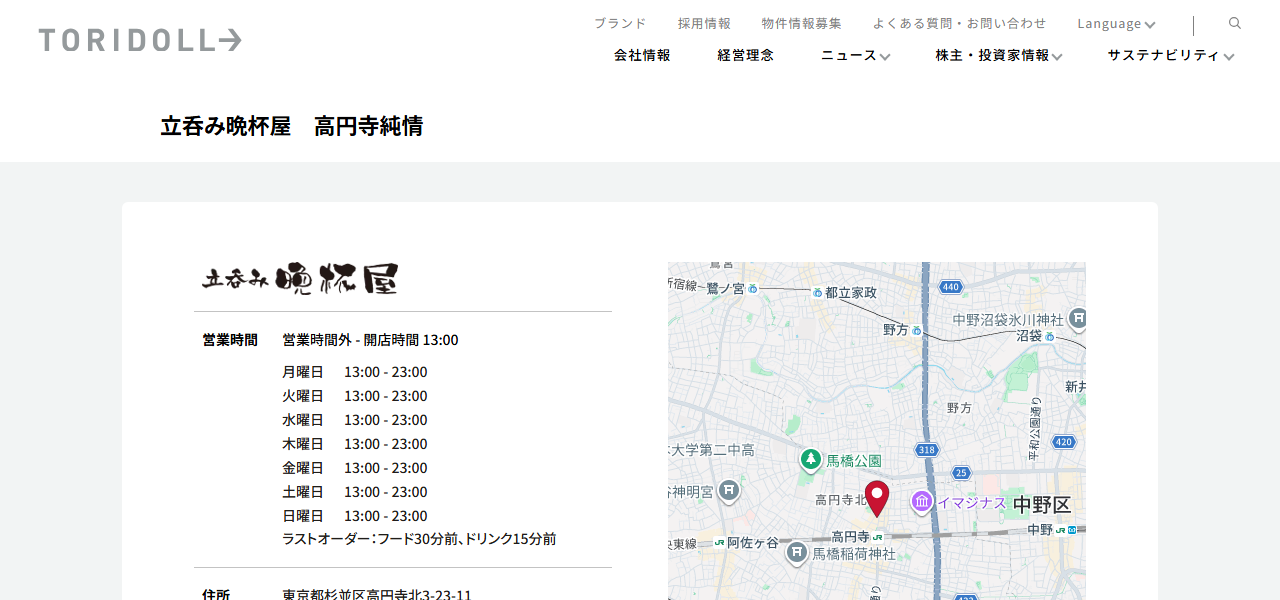Expand the 株主・投資家情報 menu
Image resolution: width=1280 pixels, height=600 pixels.
(x=998, y=55)
